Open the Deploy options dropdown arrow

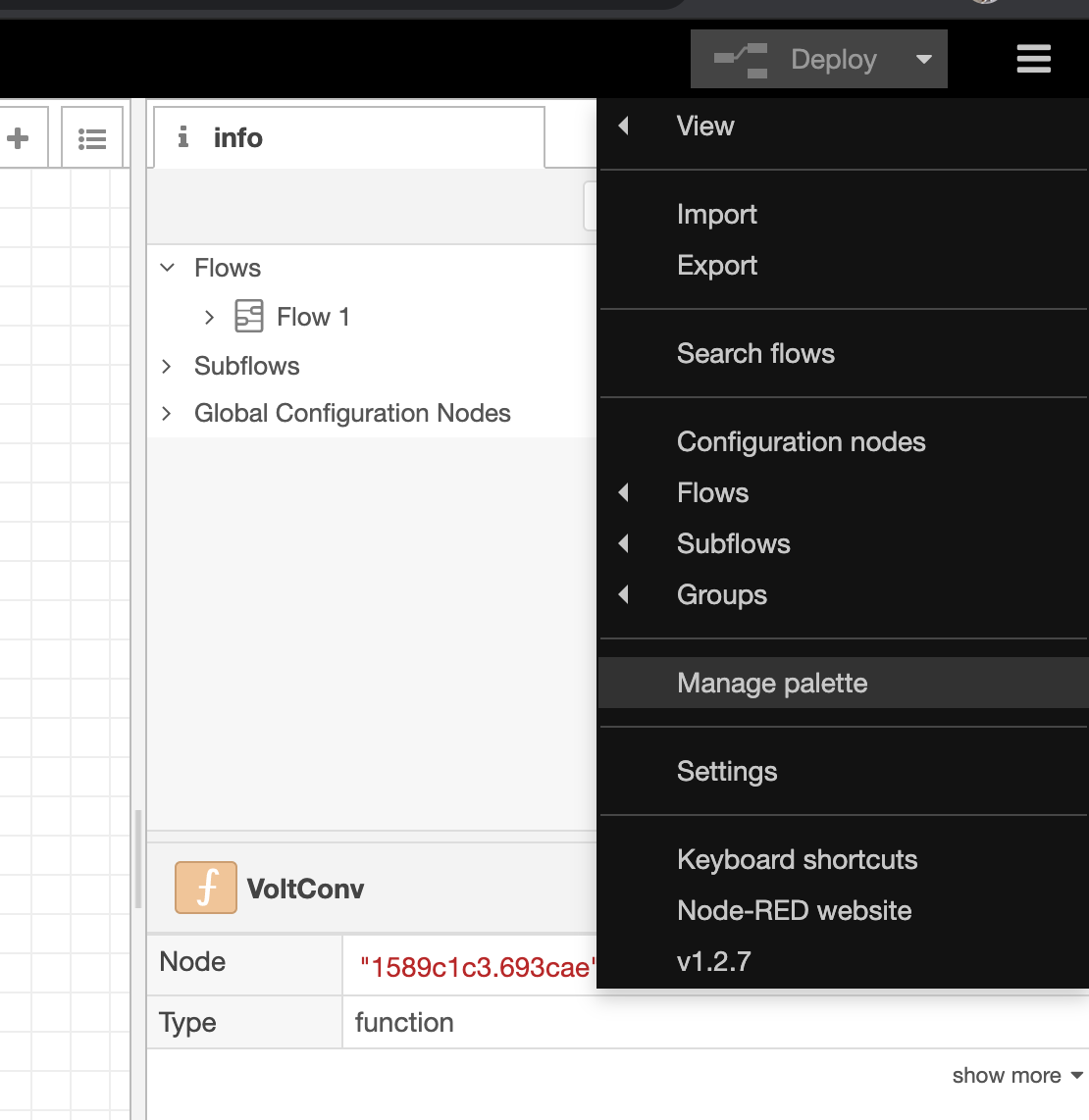pyautogui.click(x=923, y=59)
